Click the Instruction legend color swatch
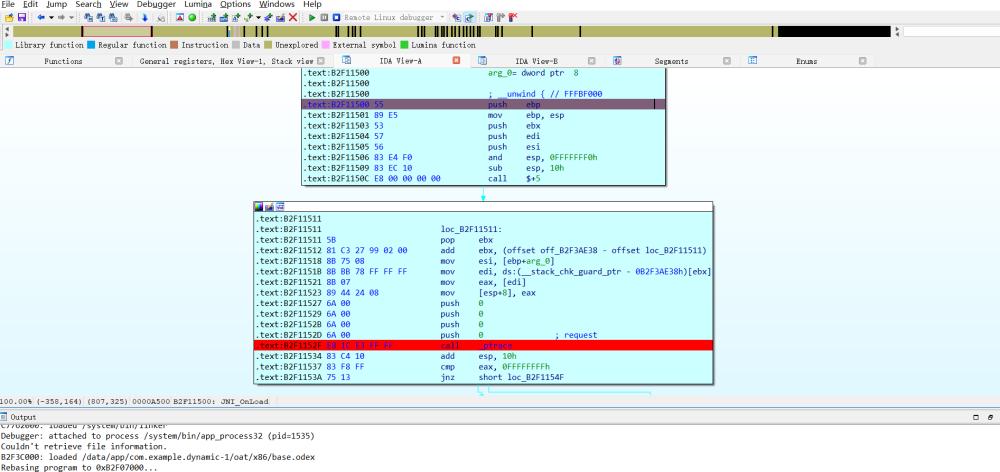Image resolution: width=1000 pixels, height=472 pixels. pyautogui.click(x=174, y=45)
